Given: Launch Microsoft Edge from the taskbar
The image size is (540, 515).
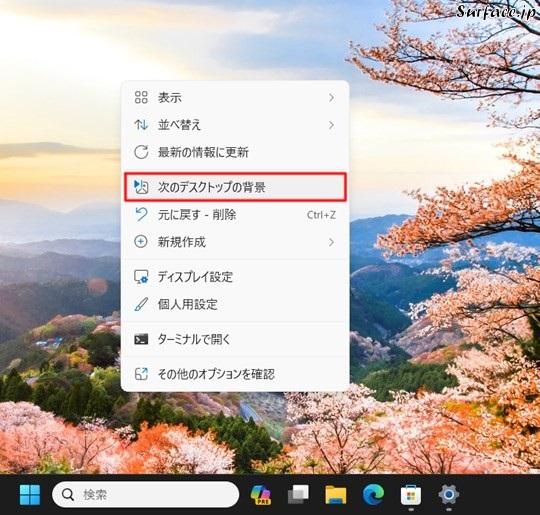Looking at the screenshot, I should click(373, 495).
